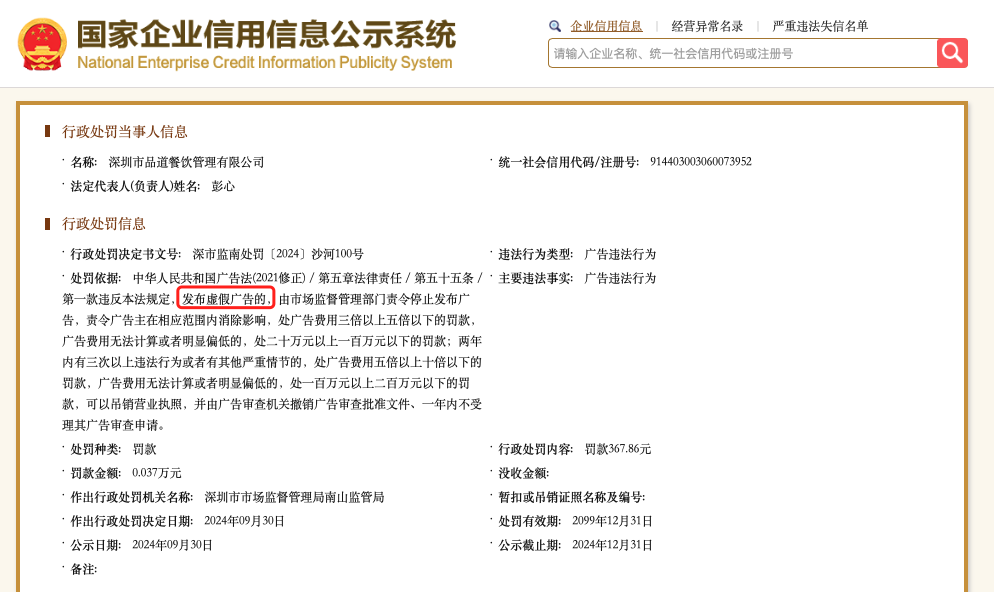Image resolution: width=994 pixels, height=592 pixels.
Task: Click the penalty type value 罚款
Action: pyautogui.click(x=145, y=449)
